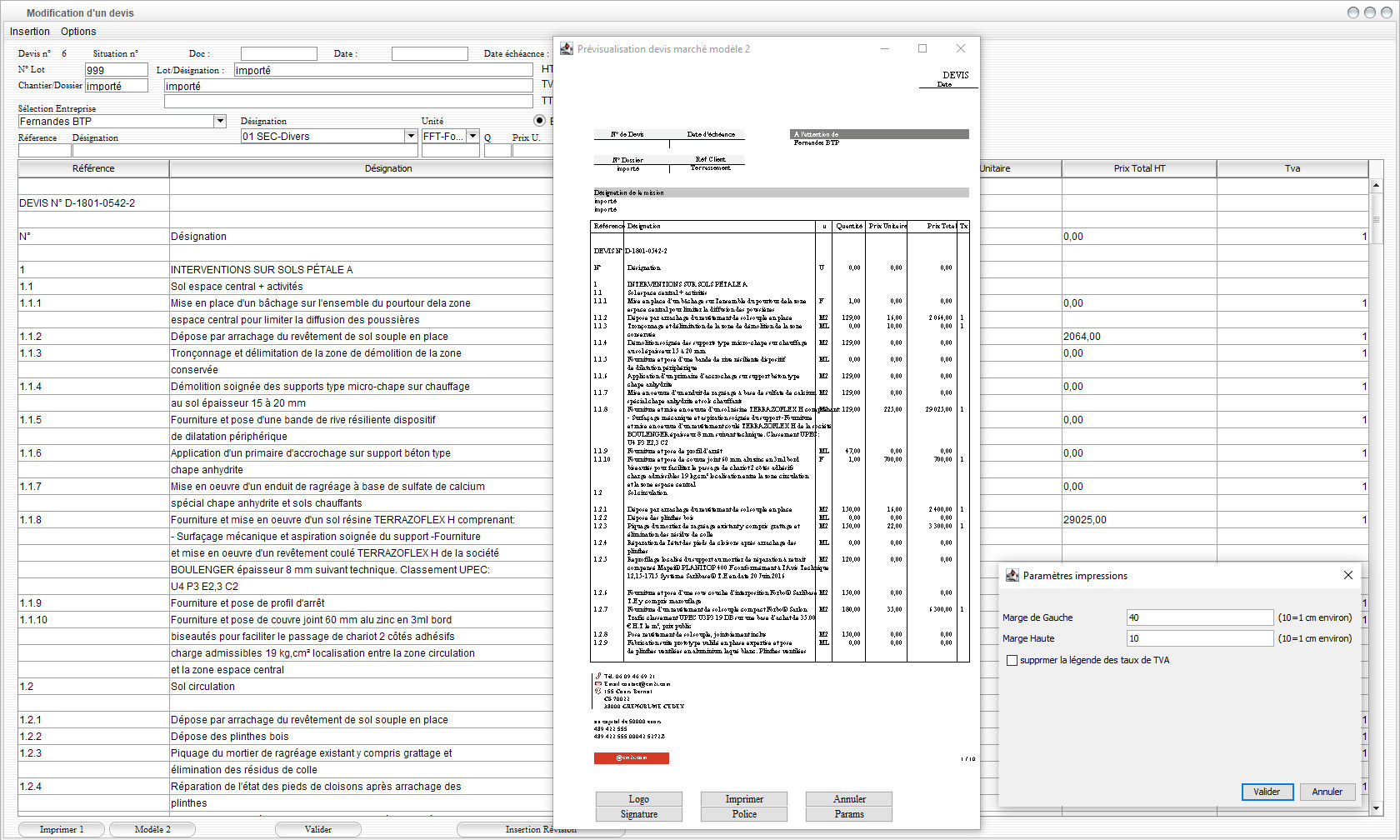The image size is (1400, 840).
Task: Minimize the Prévisualisation devis preview window
Action: (884, 48)
